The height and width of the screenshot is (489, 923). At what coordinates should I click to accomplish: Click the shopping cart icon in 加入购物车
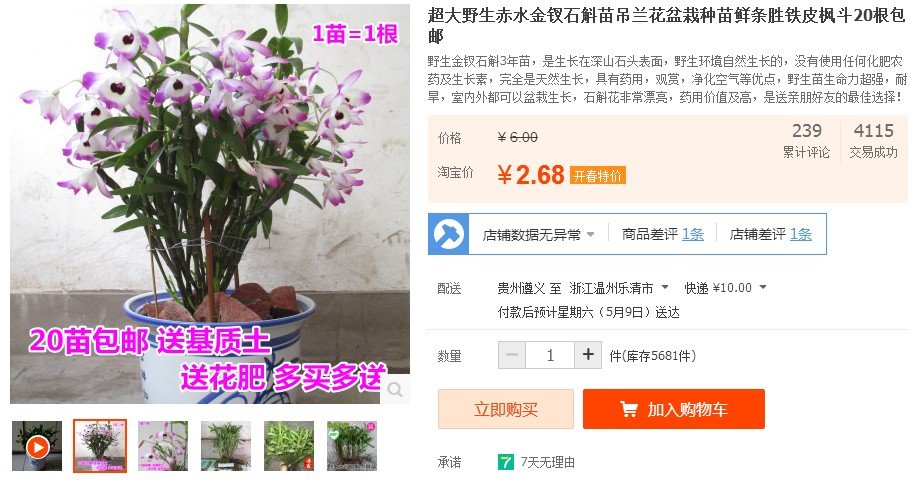coord(629,409)
